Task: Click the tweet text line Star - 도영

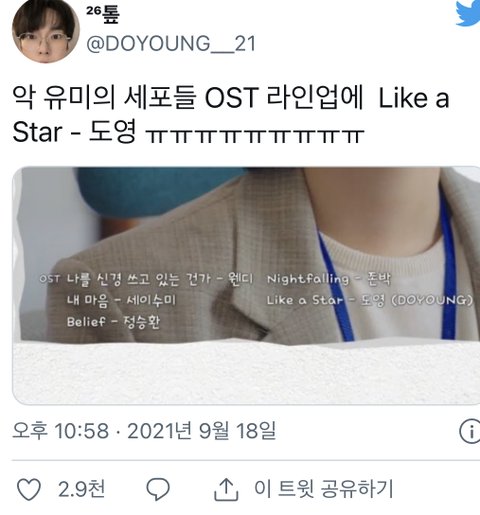Action: click(75, 132)
